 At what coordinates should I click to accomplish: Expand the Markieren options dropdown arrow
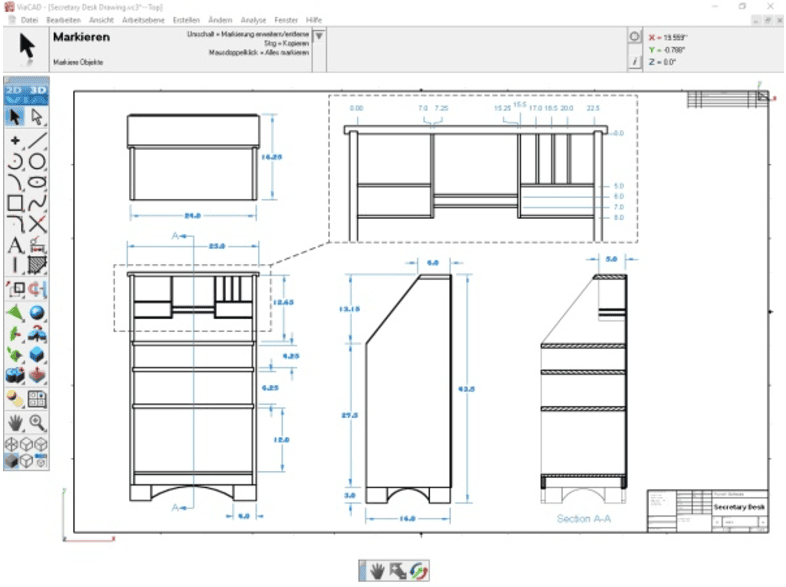319,37
